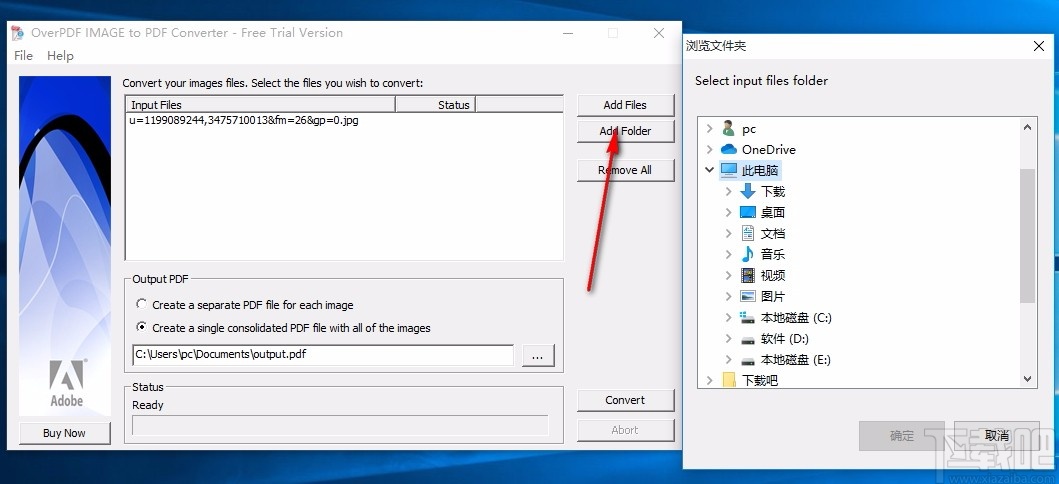
Task: Select the 本地磁盘 (C:) tree item label
Action: click(796, 318)
